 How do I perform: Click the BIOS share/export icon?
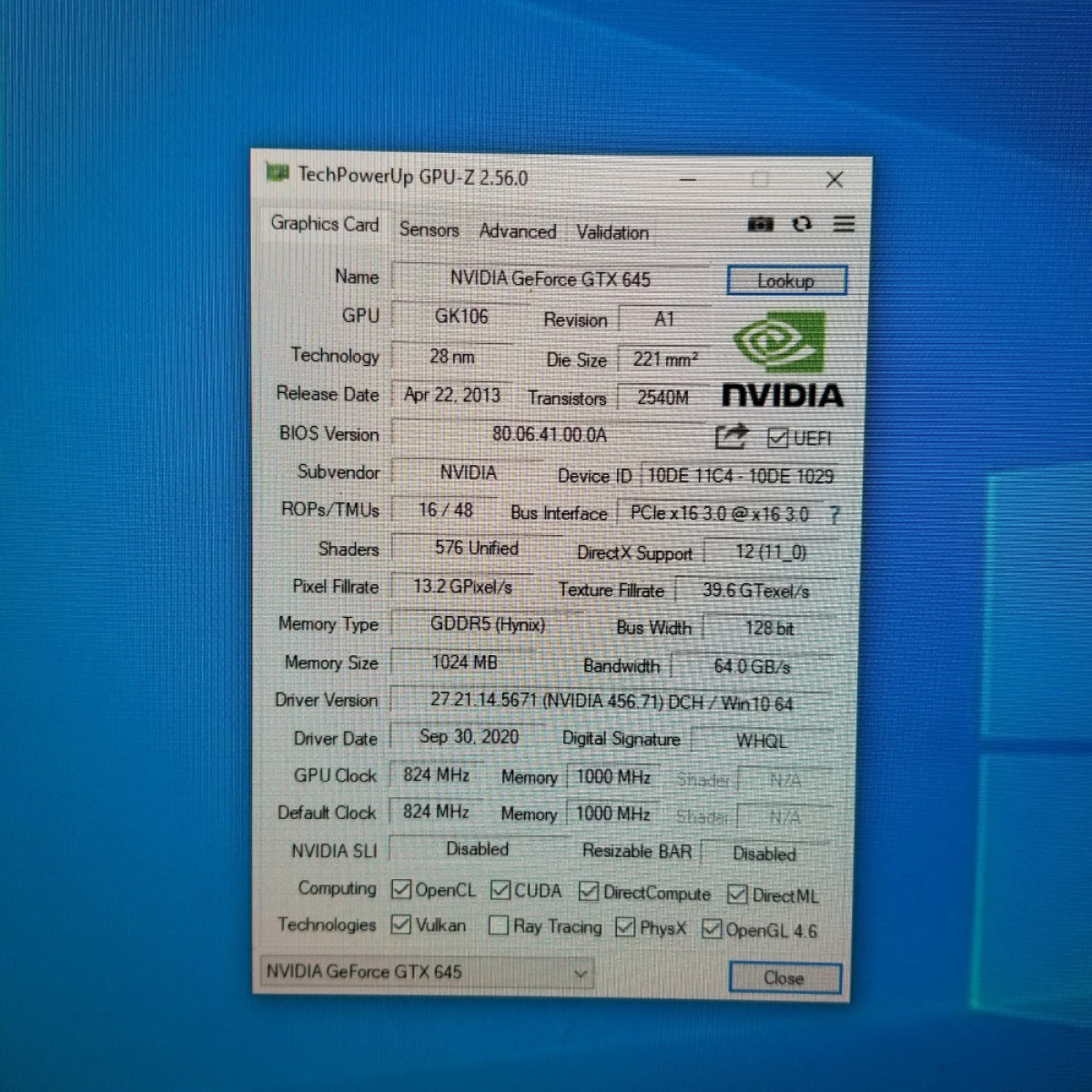[x=731, y=437]
